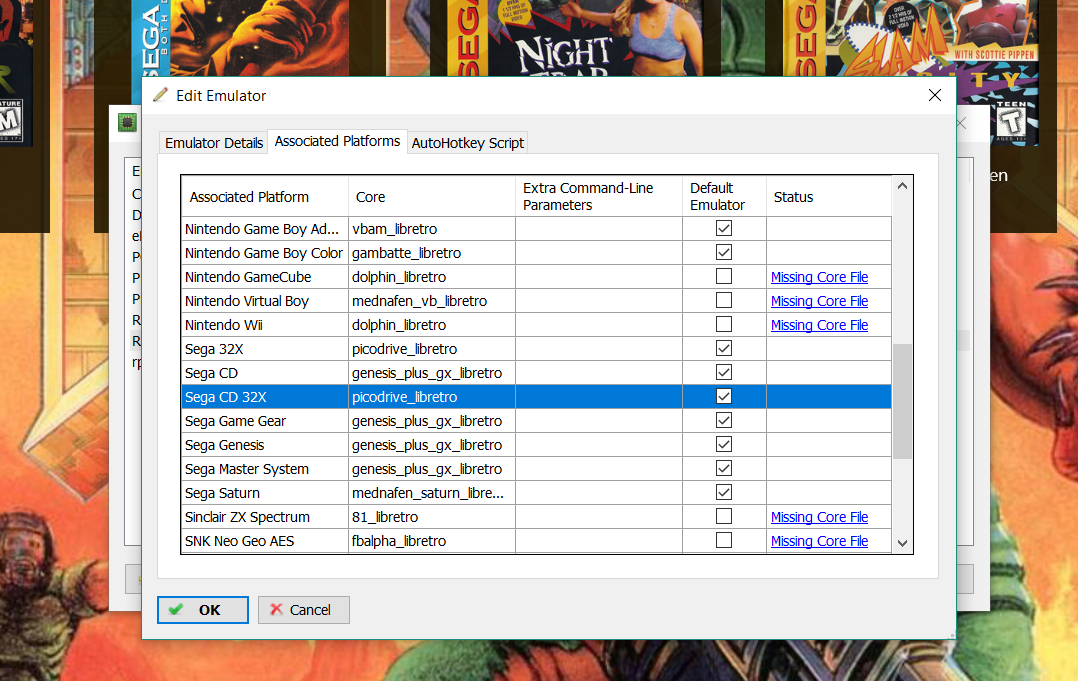
Task: Open Missing Core File link for SNK Neo Geo AES
Action: 819,541
